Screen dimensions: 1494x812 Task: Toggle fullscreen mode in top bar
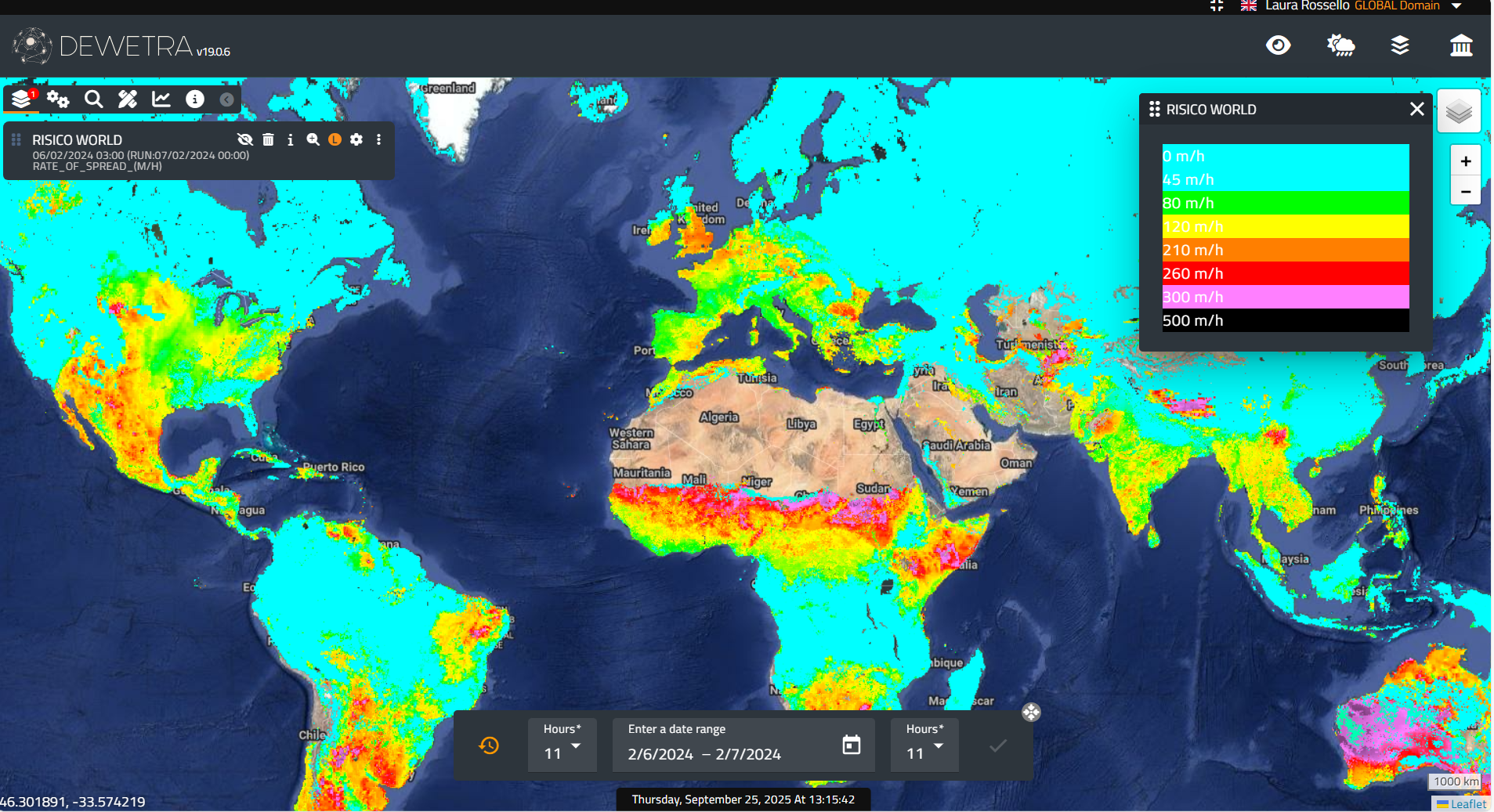[1217, 5]
